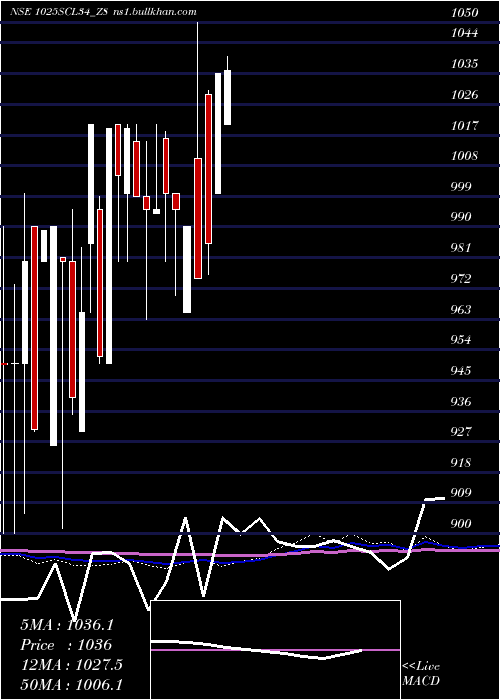Screen dimensions: 500x700
Task: Click the 1008 price axis label
Action: (x=464, y=156)
